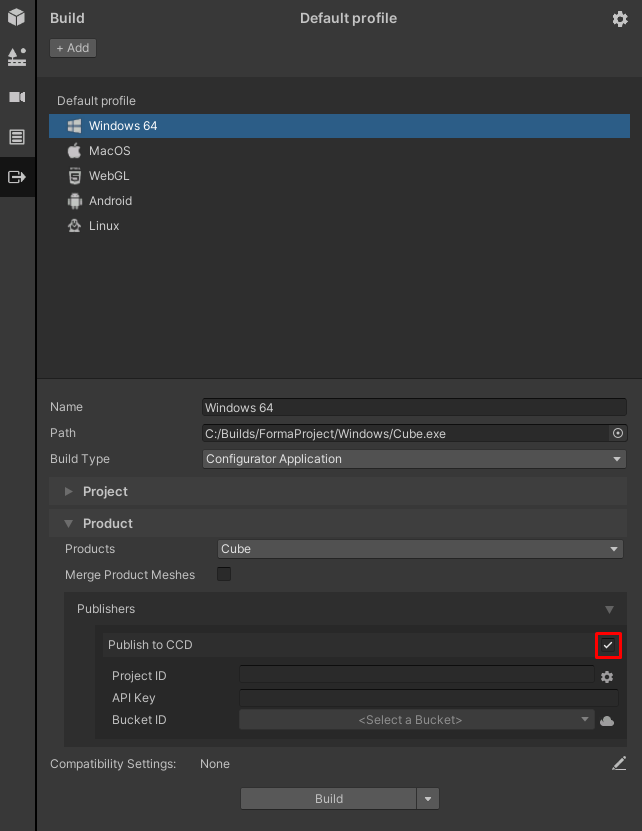The width and height of the screenshot is (642, 831).
Task: Select the Android platform in the list
Action: pyautogui.click(x=110, y=201)
